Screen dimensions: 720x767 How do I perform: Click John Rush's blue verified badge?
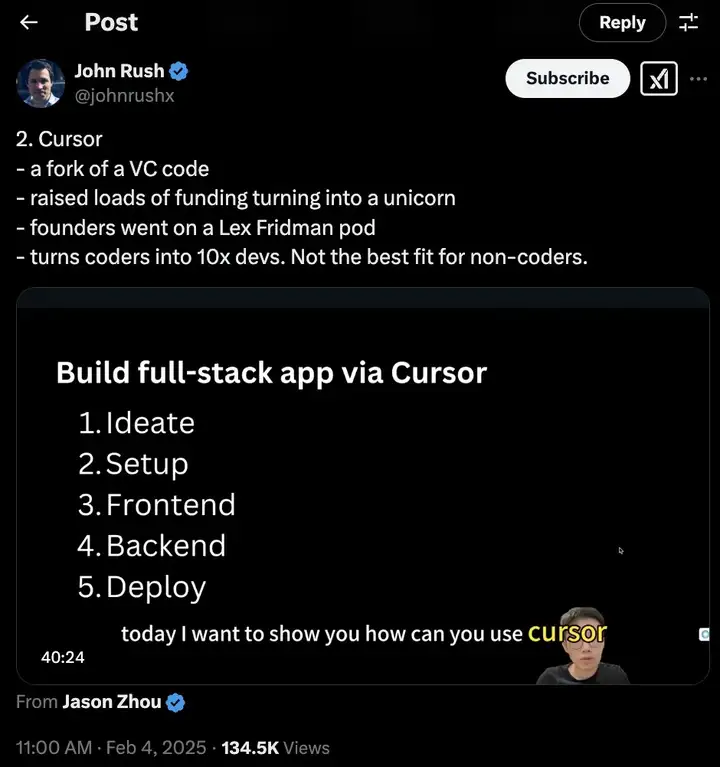click(180, 71)
